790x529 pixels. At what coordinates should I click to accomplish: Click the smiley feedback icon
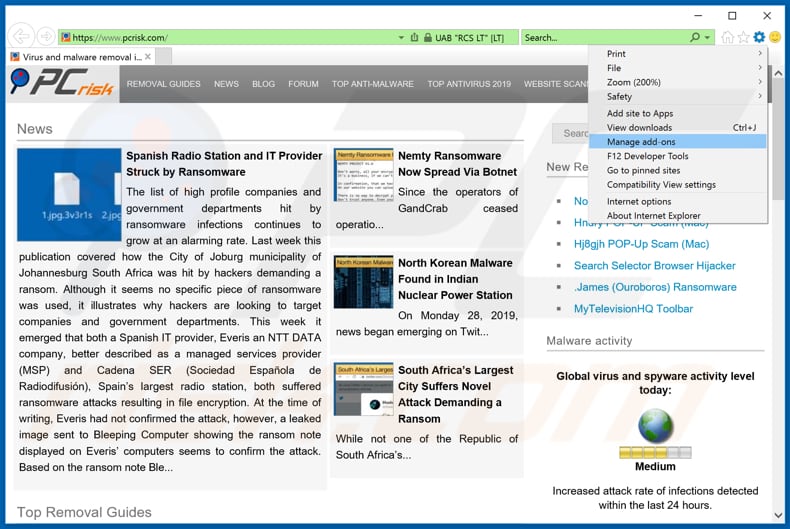coord(775,38)
